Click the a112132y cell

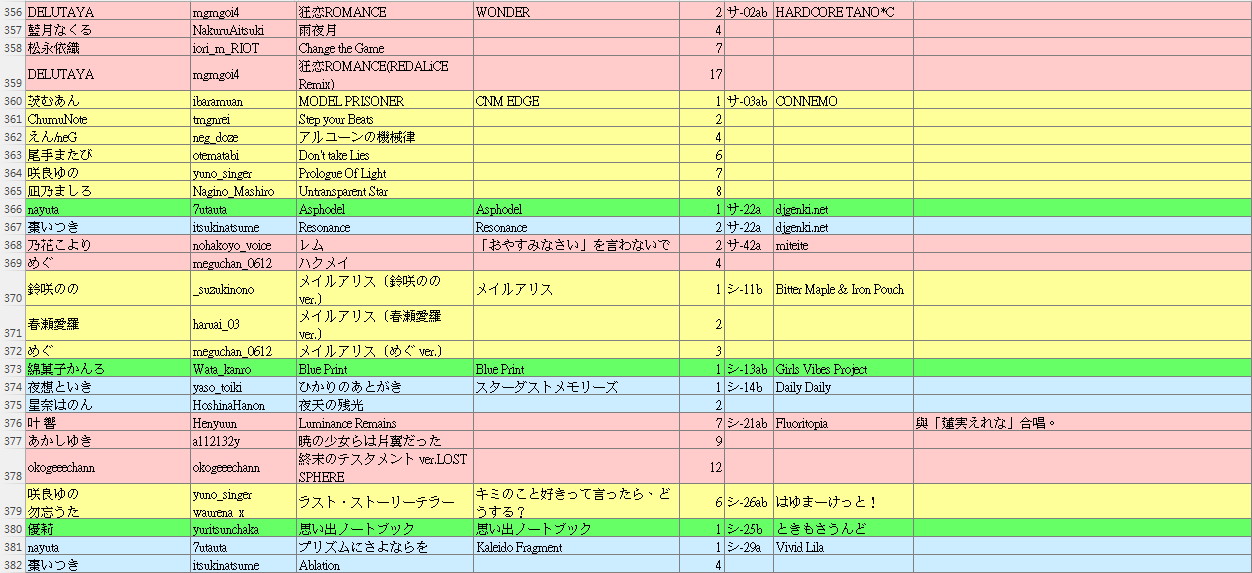[242, 441]
